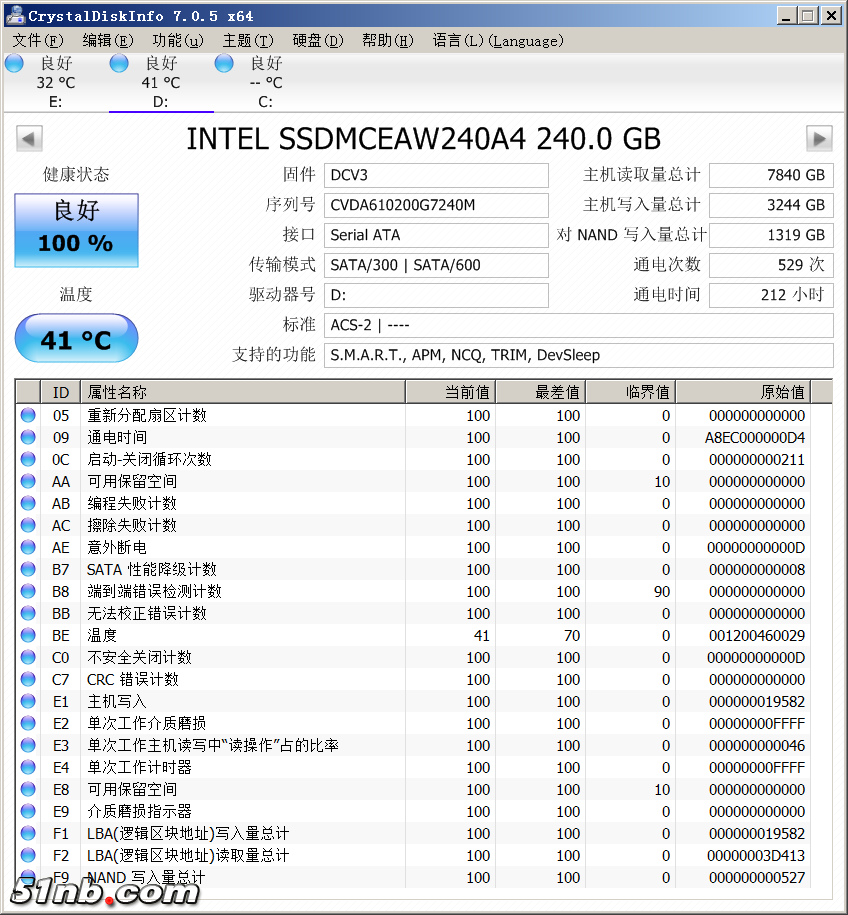
Task: Click the 良好 100% health status button
Action: pyautogui.click(x=76, y=230)
